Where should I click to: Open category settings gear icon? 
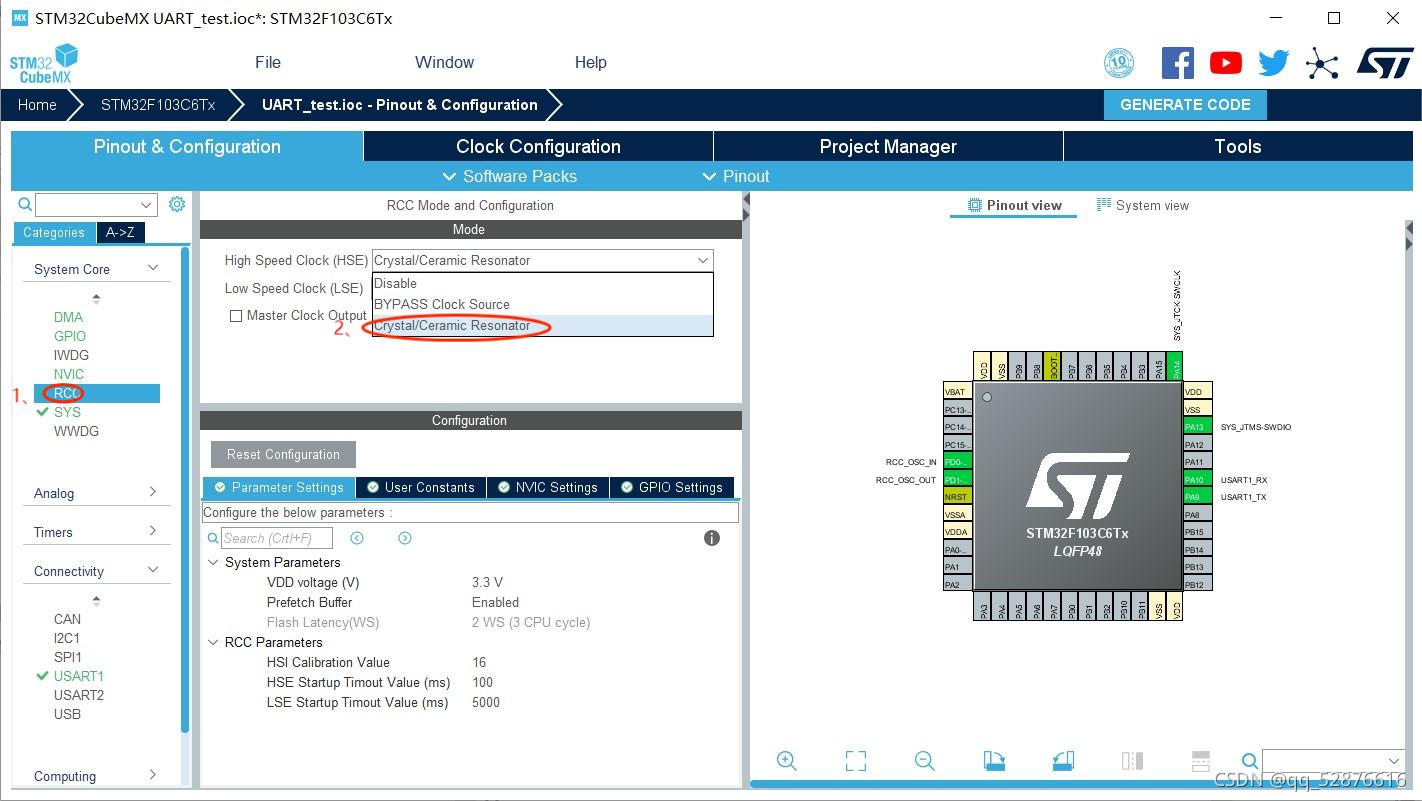[177, 204]
